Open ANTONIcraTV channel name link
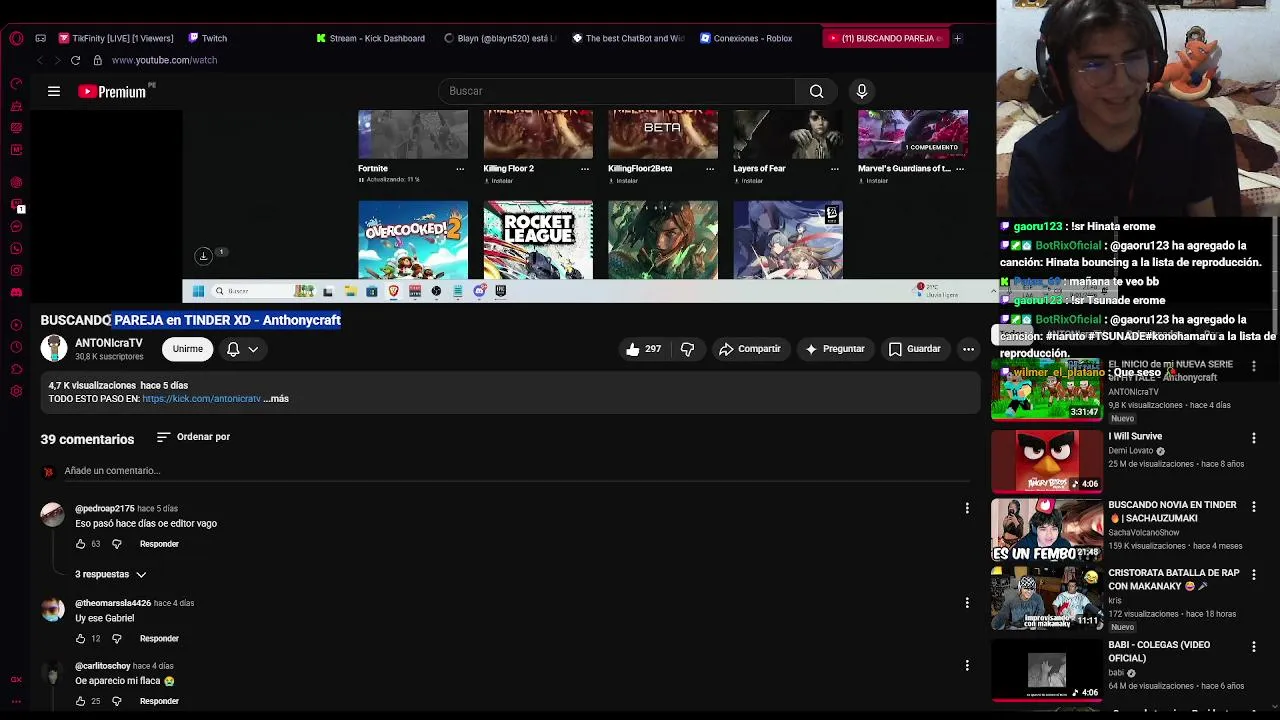 coord(109,343)
